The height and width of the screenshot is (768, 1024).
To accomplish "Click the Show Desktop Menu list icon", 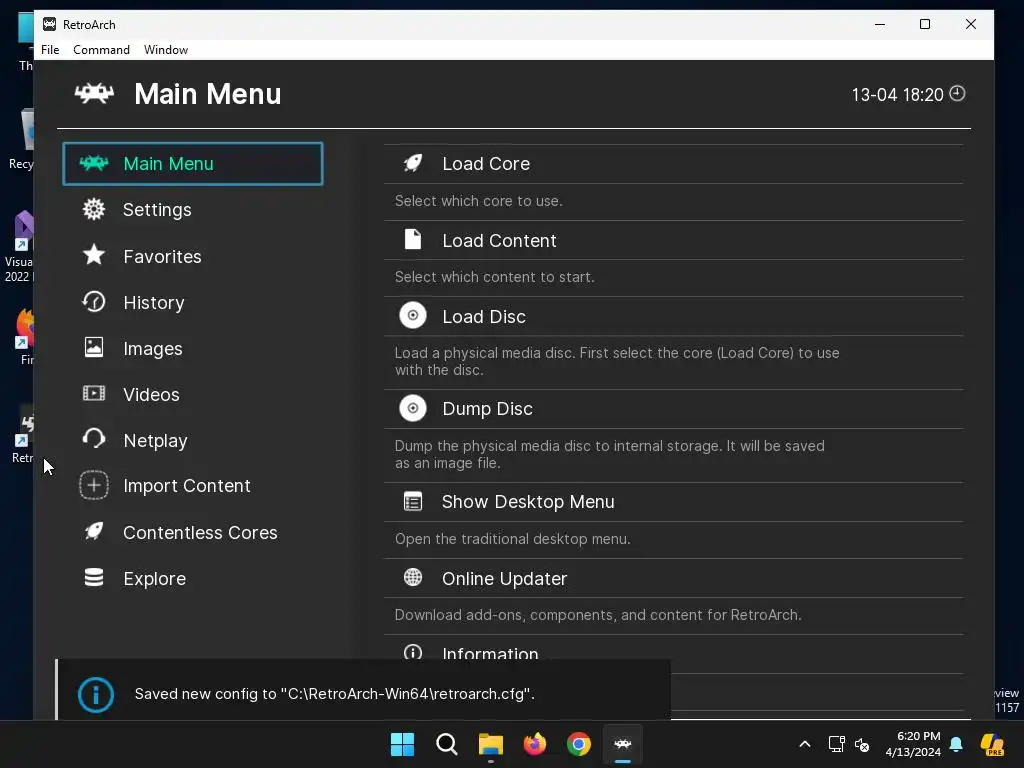I will click(413, 502).
